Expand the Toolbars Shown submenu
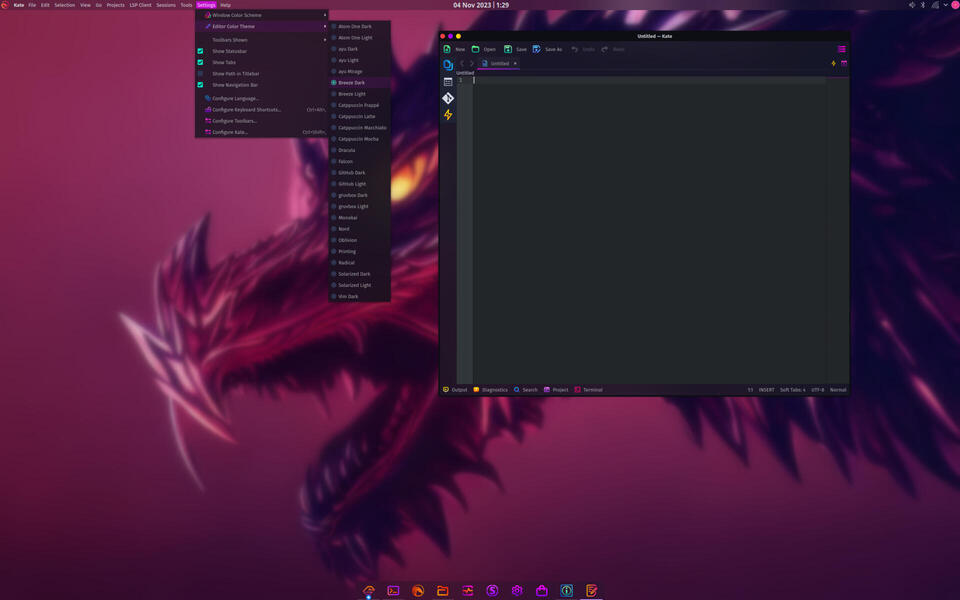 pos(262,40)
